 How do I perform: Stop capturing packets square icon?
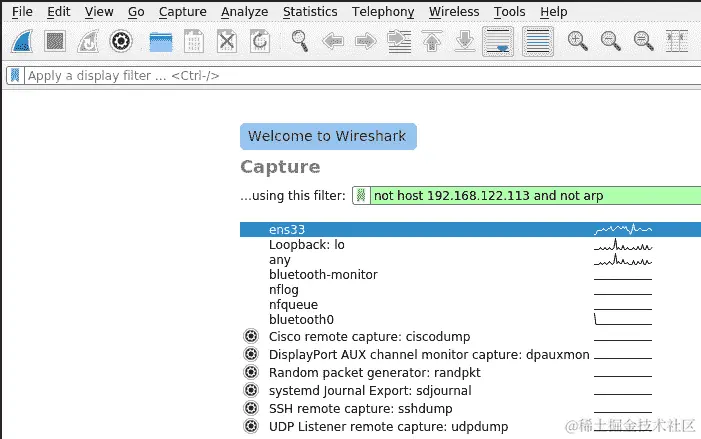pyautogui.click(x=55, y=42)
